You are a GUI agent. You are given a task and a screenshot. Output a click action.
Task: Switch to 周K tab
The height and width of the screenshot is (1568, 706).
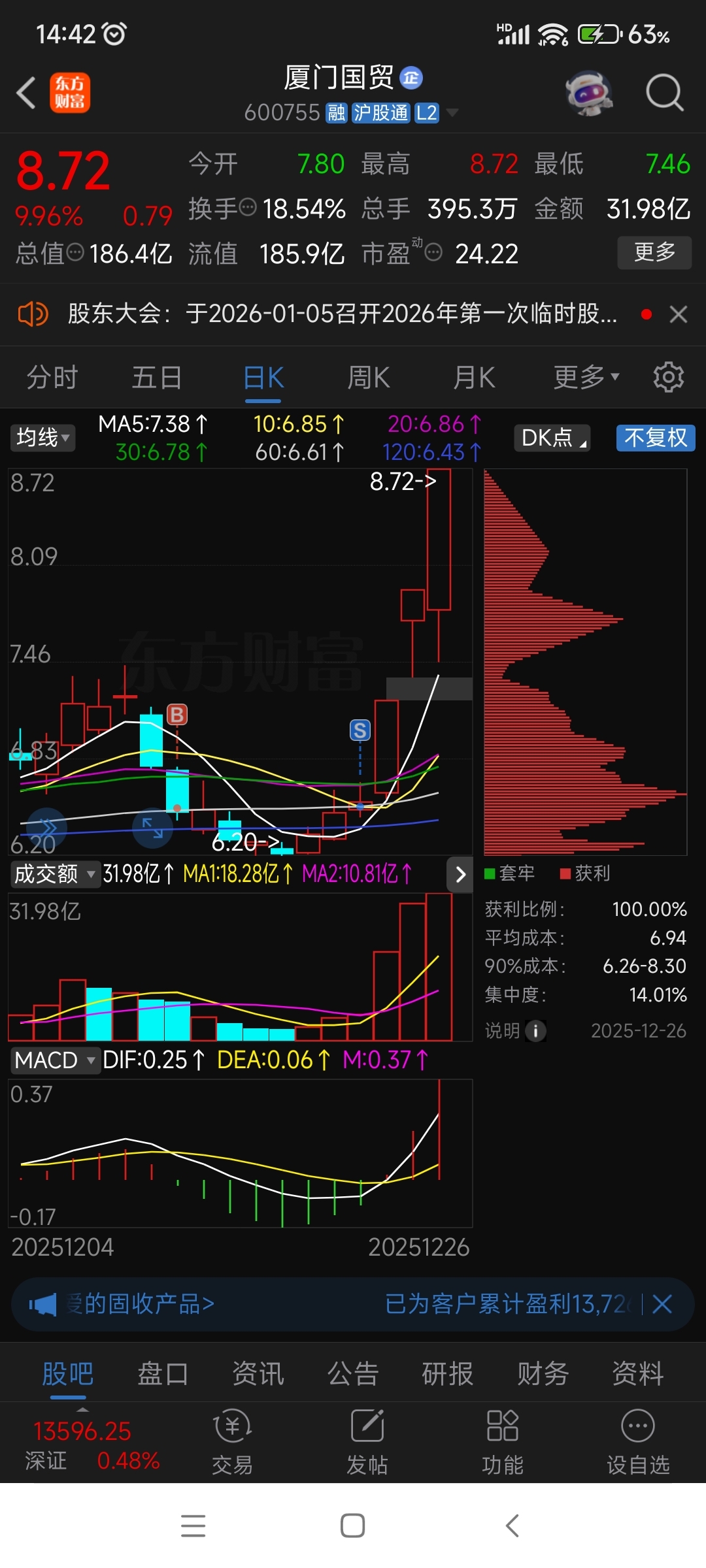coord(369,377)
